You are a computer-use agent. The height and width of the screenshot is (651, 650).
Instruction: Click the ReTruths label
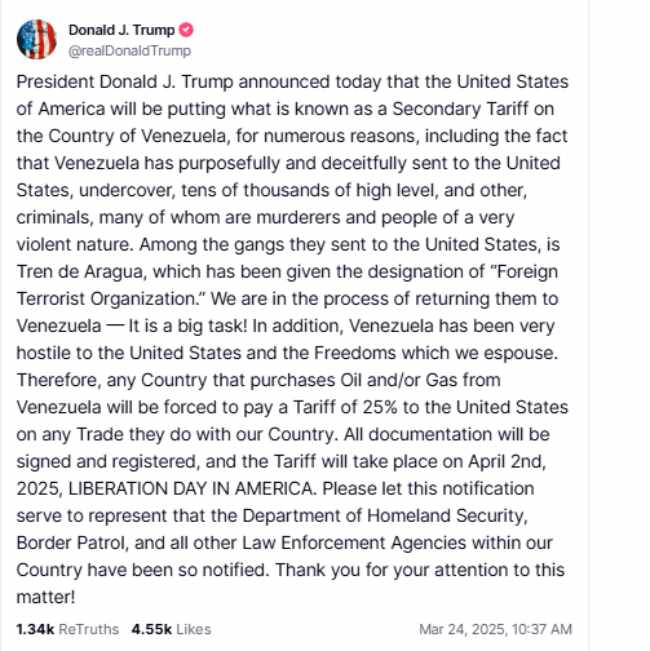89,629
